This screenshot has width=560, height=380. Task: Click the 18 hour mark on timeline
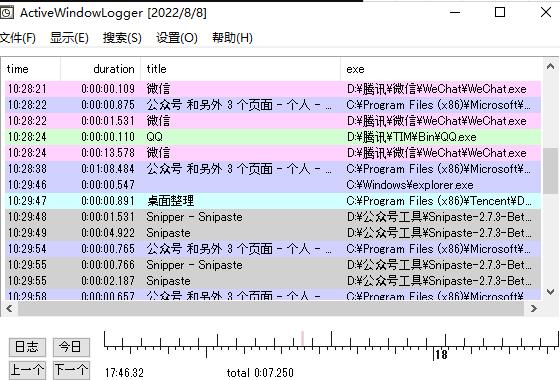pyautogui.click(x=441, y=355)
